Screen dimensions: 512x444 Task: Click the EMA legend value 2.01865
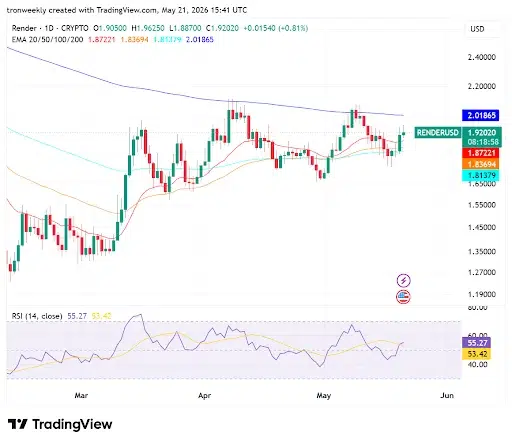pyautogui.click(x=200, y=40)
